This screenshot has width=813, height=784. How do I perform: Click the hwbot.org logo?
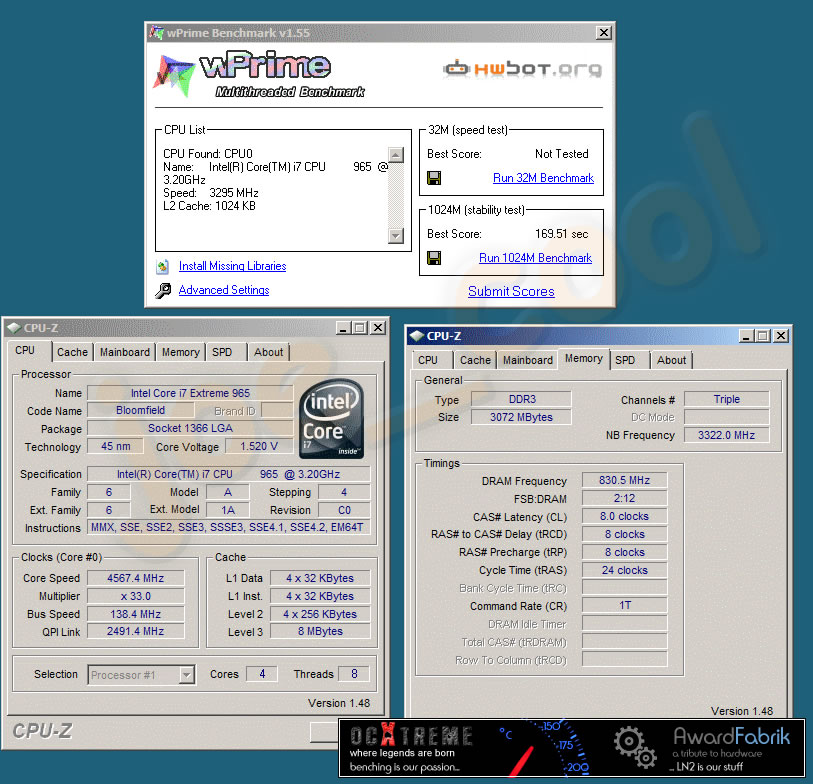pyautogui.click(x=522, y=68)
